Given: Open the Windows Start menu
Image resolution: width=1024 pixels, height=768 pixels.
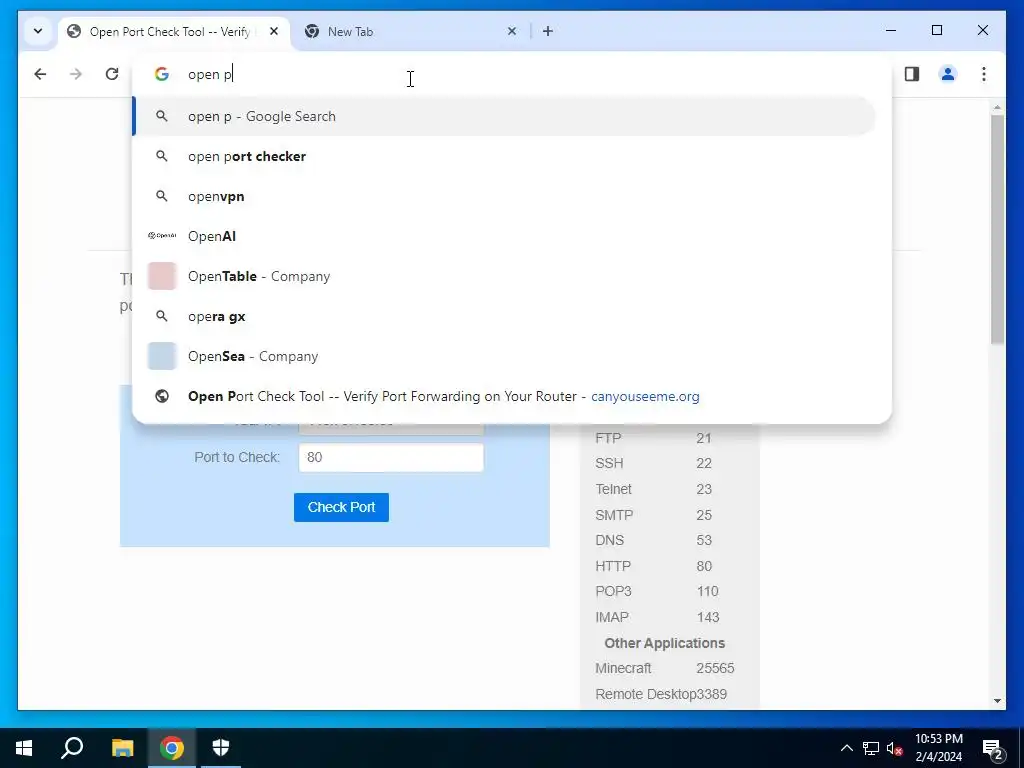Looking at the screenshot, I should [24, 748].
